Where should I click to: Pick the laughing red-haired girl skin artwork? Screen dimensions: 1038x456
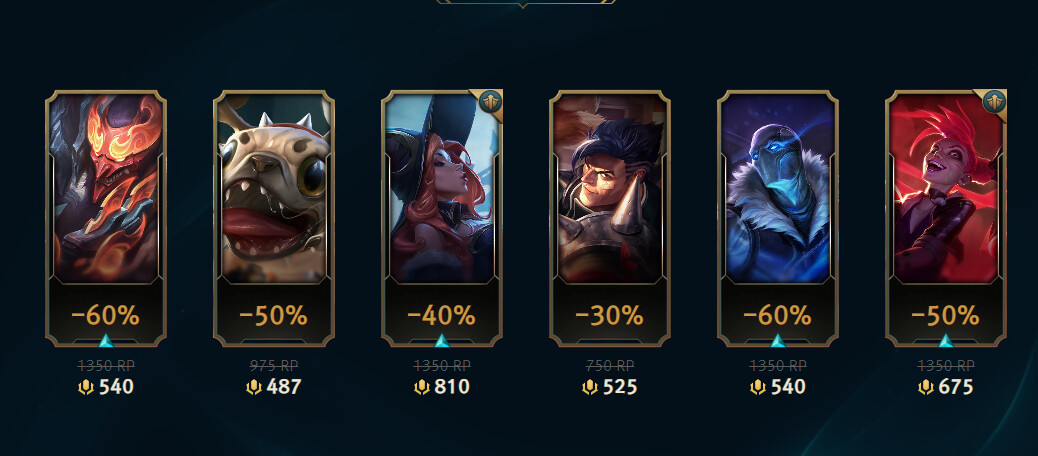[947, 189]
